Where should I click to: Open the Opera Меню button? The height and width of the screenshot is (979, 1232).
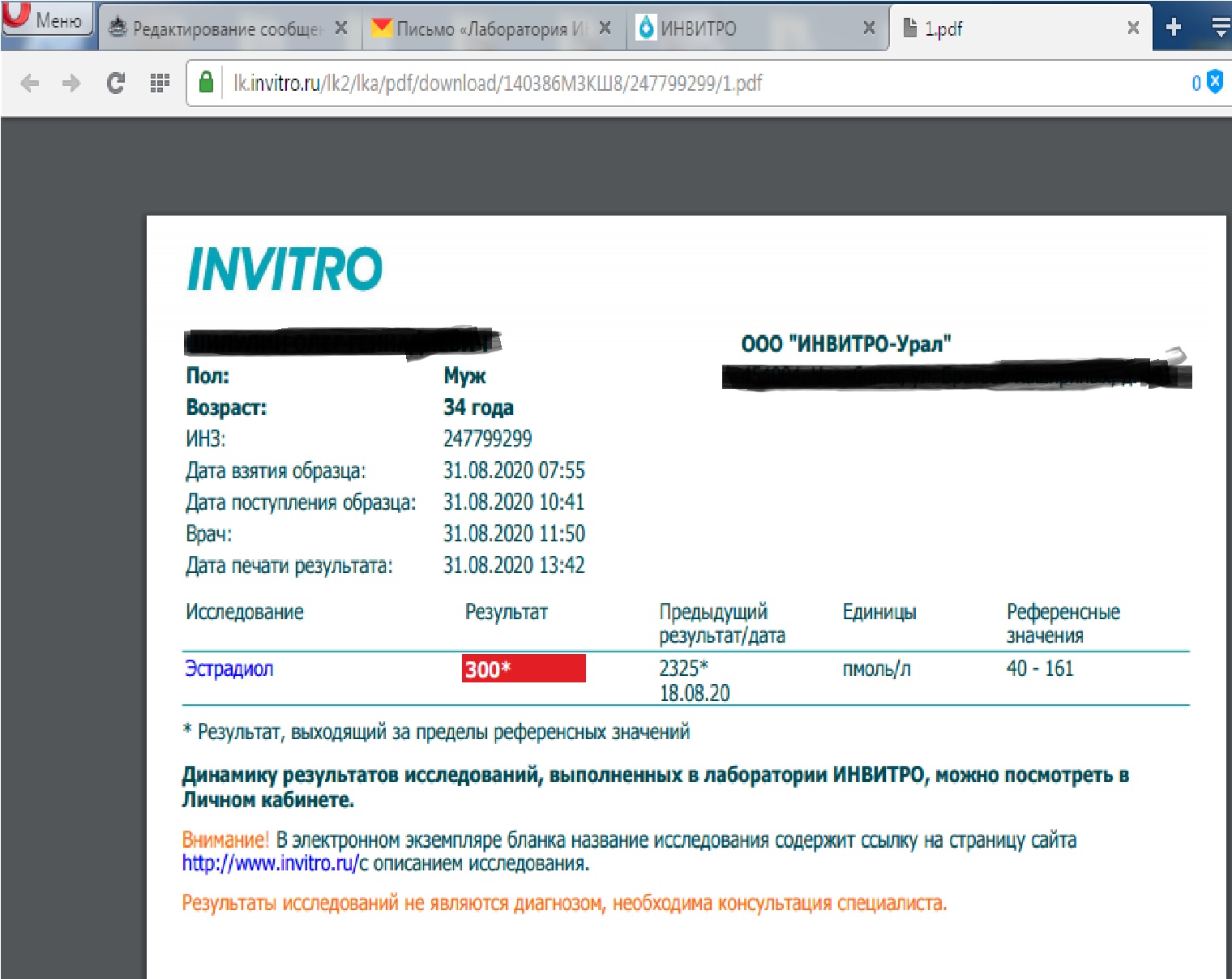[x=47, y=20]
